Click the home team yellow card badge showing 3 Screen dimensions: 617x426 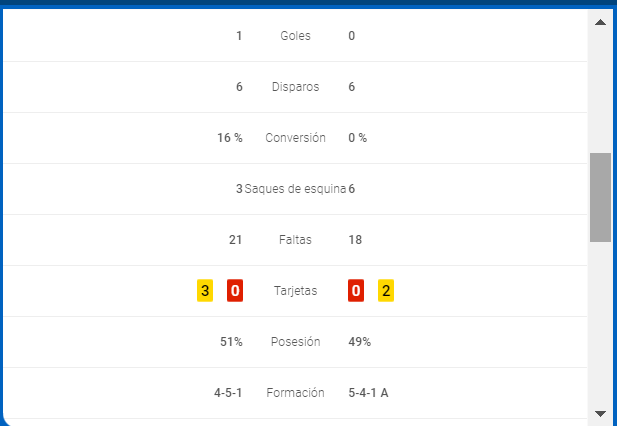click(205, 291)
